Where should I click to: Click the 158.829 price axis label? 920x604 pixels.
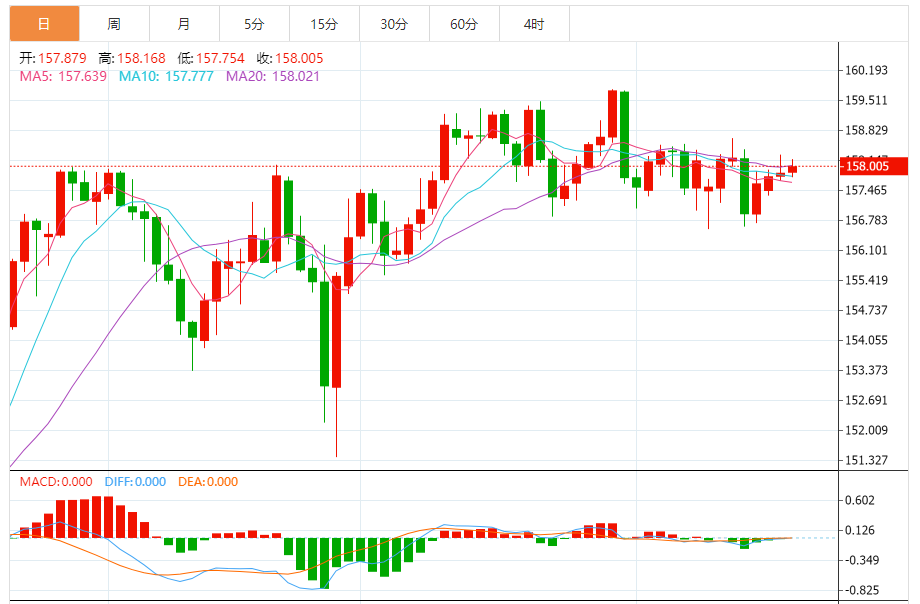(x=866, y=130)
